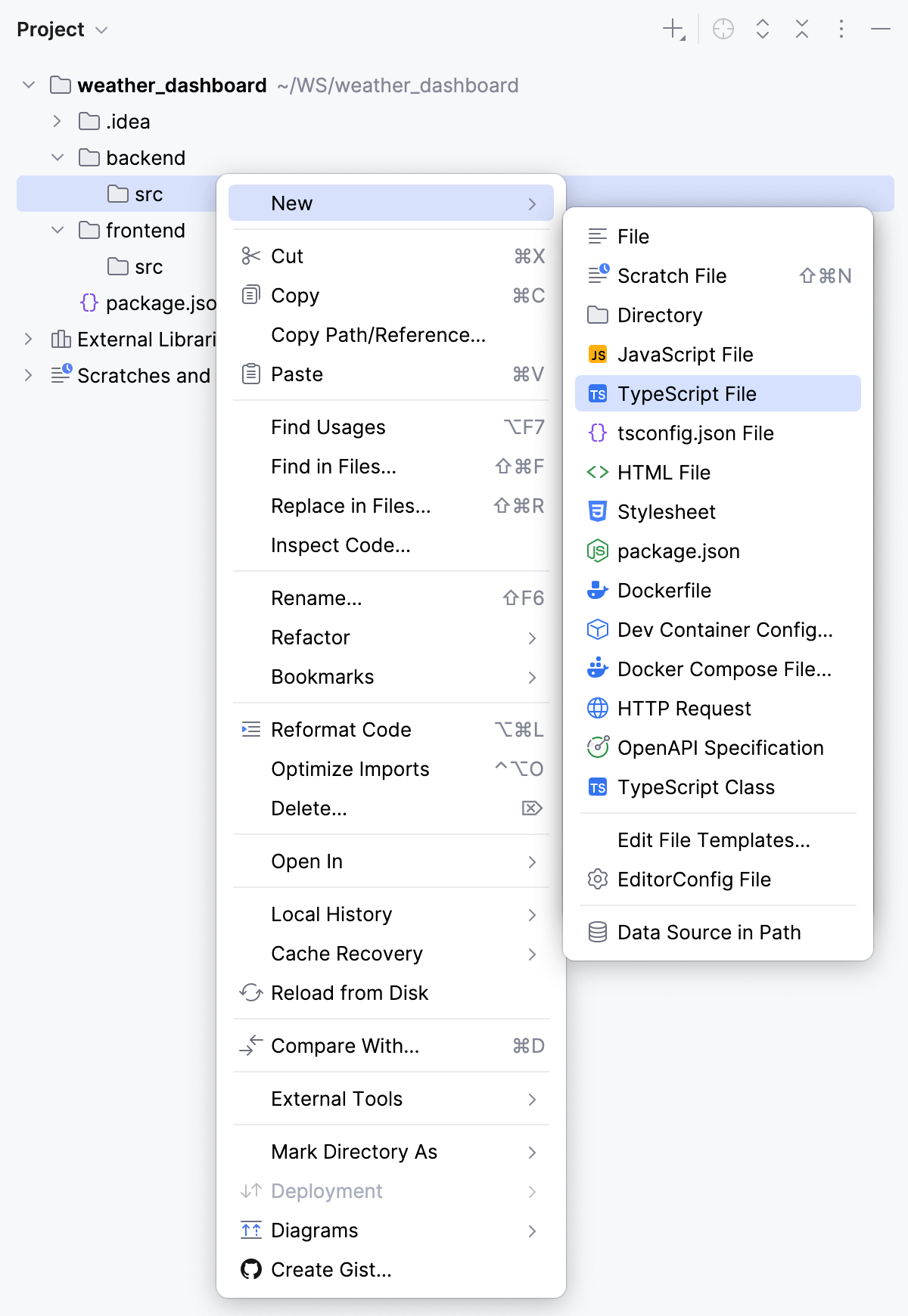Click the Stylesheet CSS icon
The image size is (908, 1316).
click(x=598, y=511)
